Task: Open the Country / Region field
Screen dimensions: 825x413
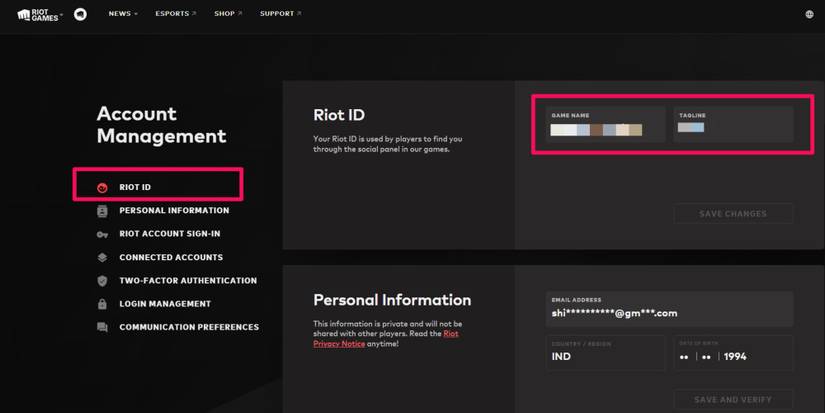Action: tap(605, 353)
